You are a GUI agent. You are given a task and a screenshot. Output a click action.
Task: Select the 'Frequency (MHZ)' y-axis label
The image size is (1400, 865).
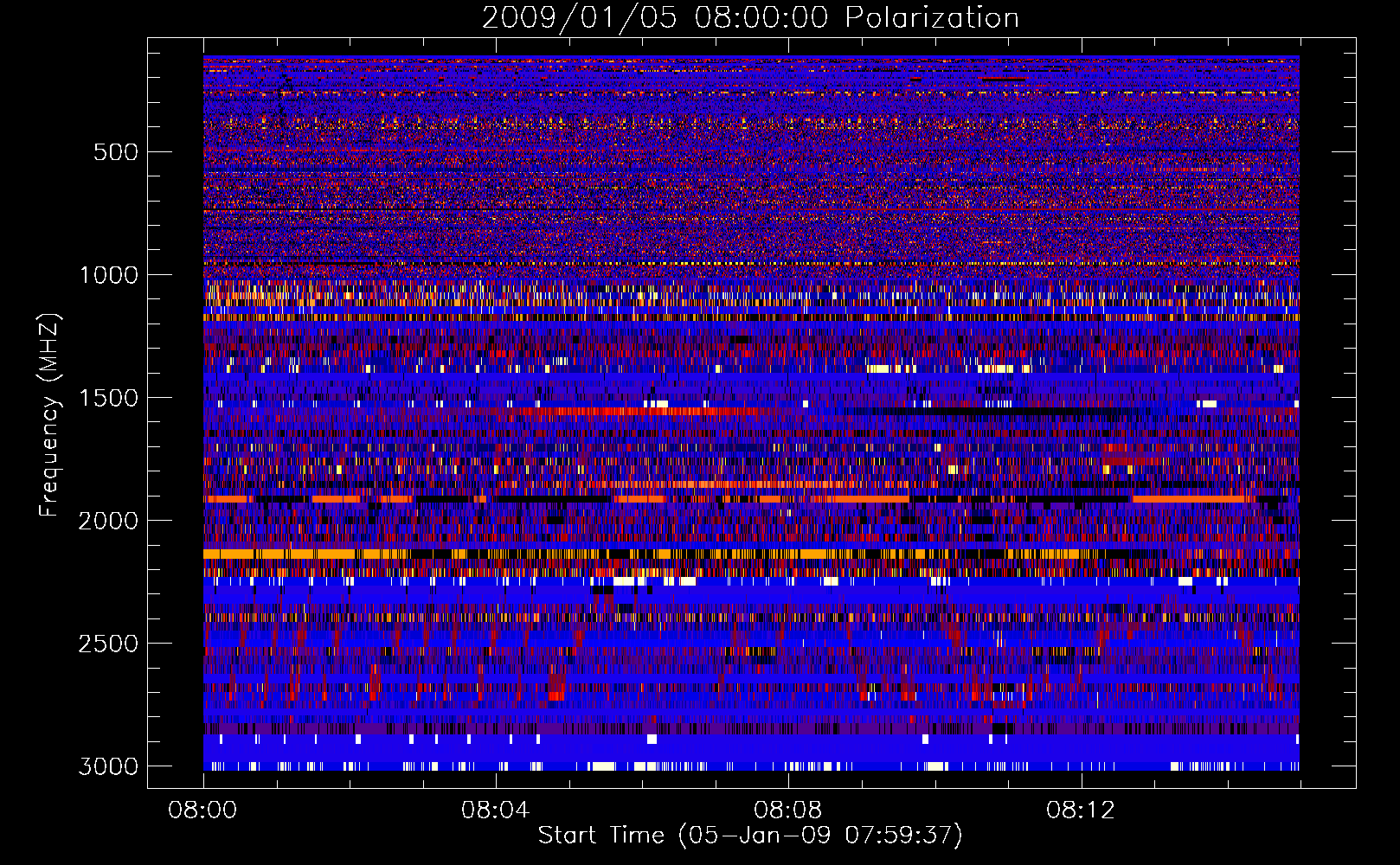point(50,415)
